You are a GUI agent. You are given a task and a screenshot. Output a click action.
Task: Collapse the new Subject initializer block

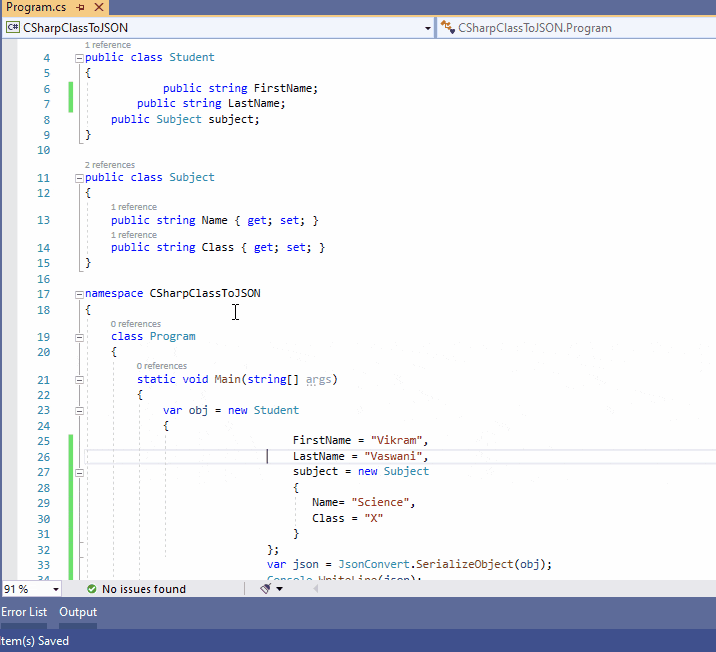click(x=79, y=473)
